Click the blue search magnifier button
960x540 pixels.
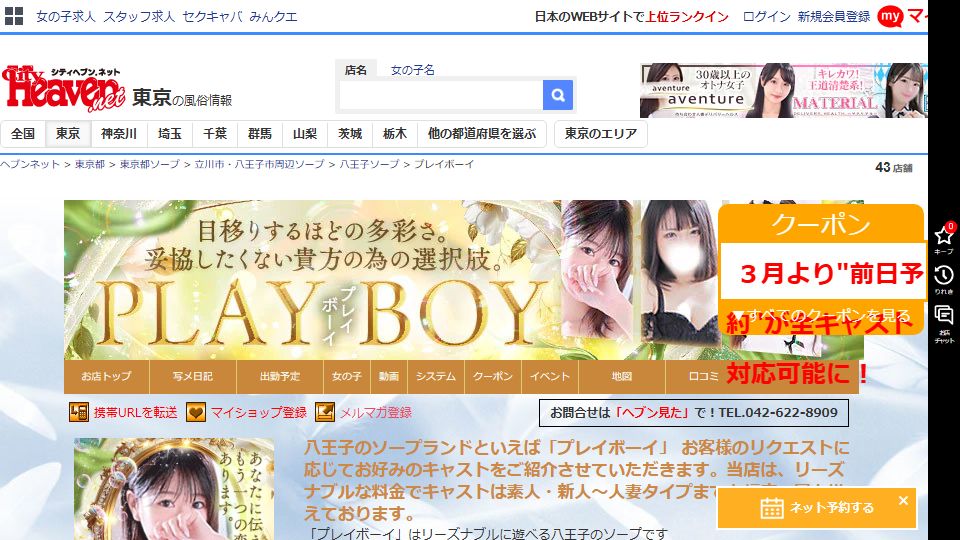[558, 95]
